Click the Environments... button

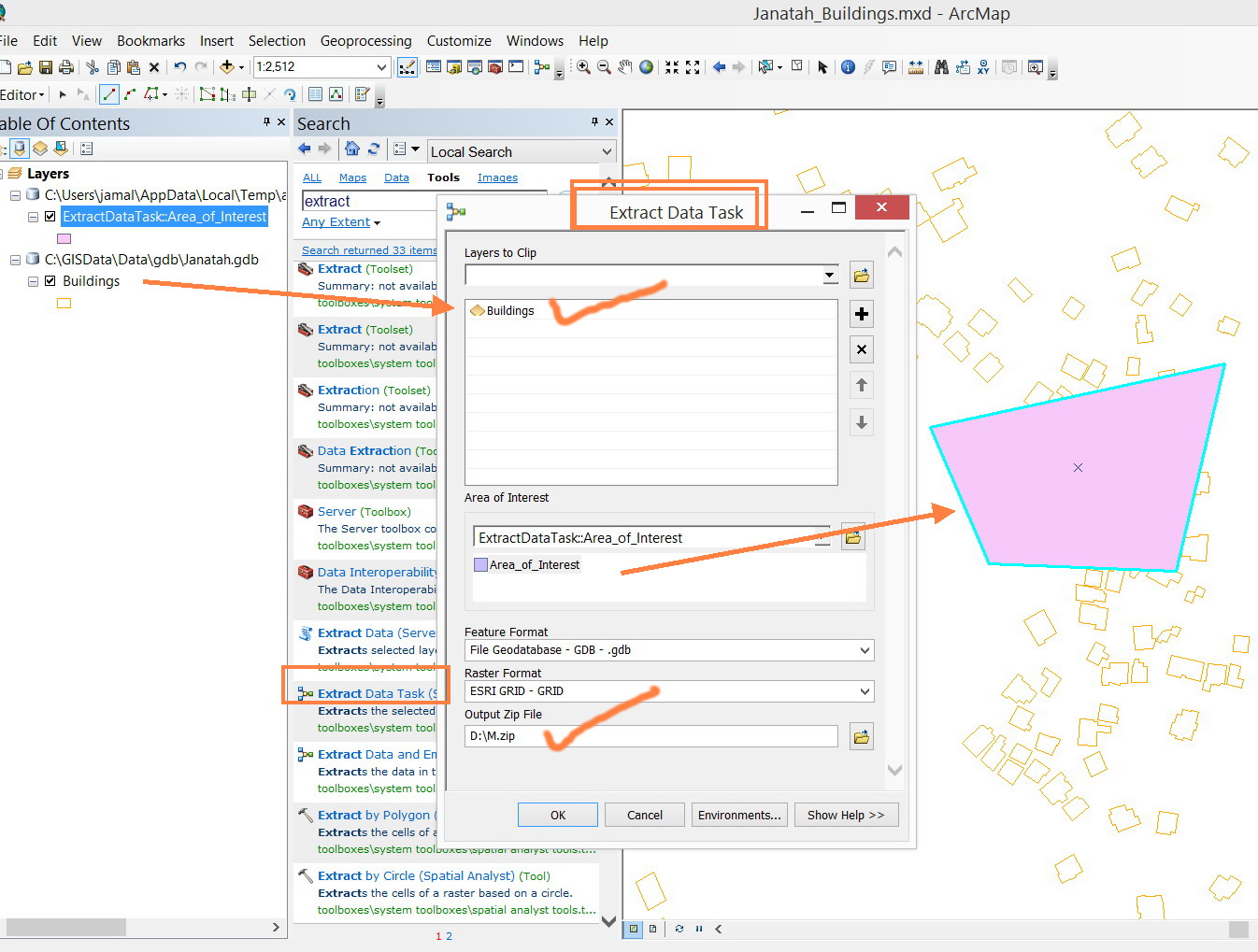739,815
